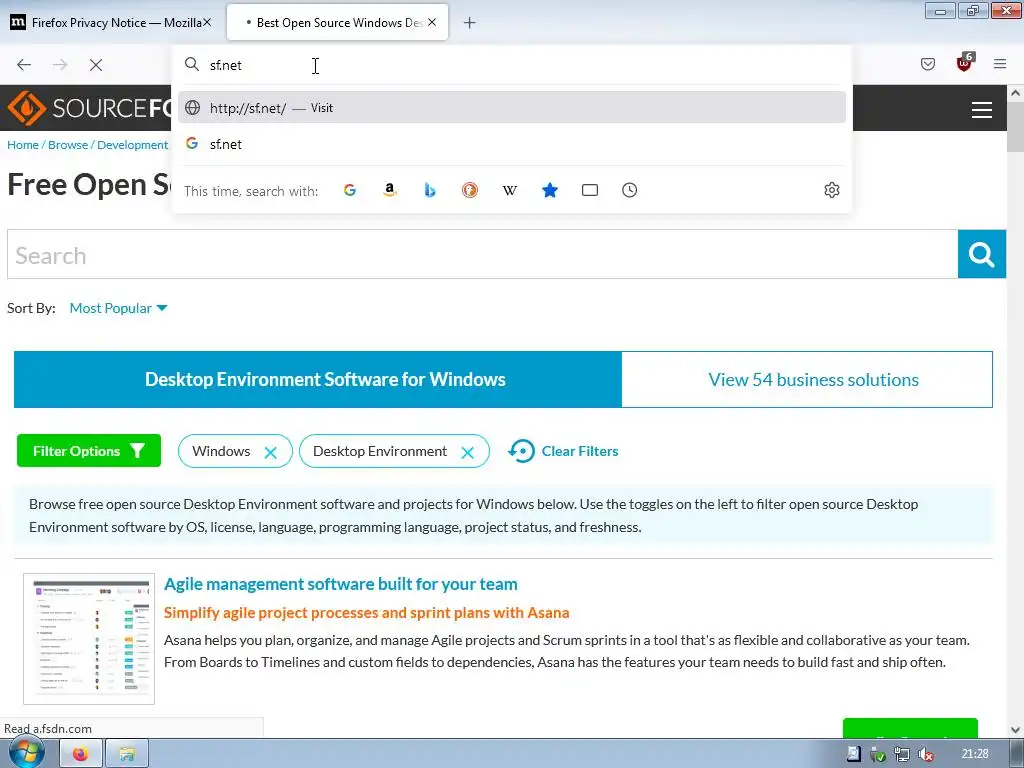Open the SourceForge site hamburger menu
Screen dimensions: 1024x768
click(x=982, y=110)
